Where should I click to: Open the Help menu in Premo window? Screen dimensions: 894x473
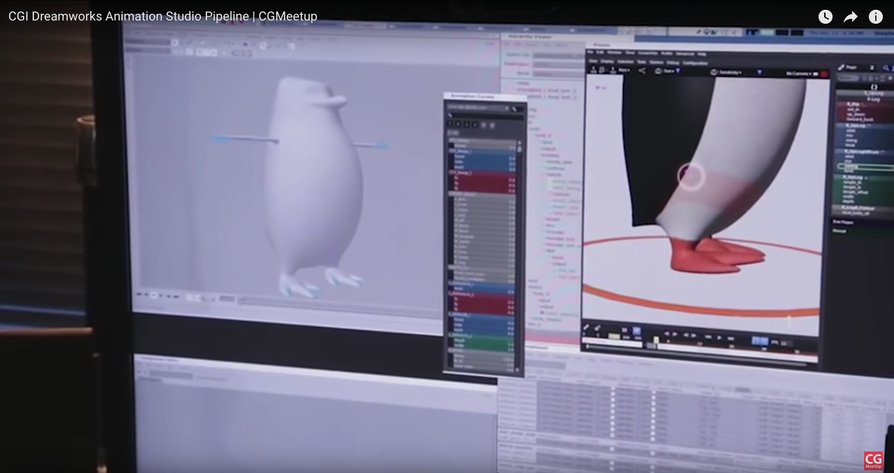pyautogui.click(x=702, y=54)
